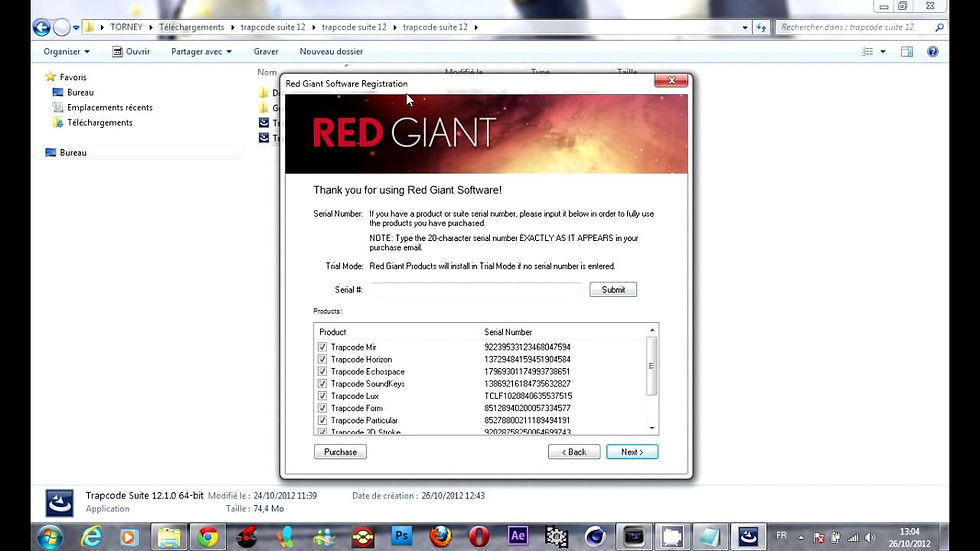The height and width of the screenshot is (551, 980).
Task: Uncheck the Trapcode SoundKeys checkbox
Action: click(322, 384)
